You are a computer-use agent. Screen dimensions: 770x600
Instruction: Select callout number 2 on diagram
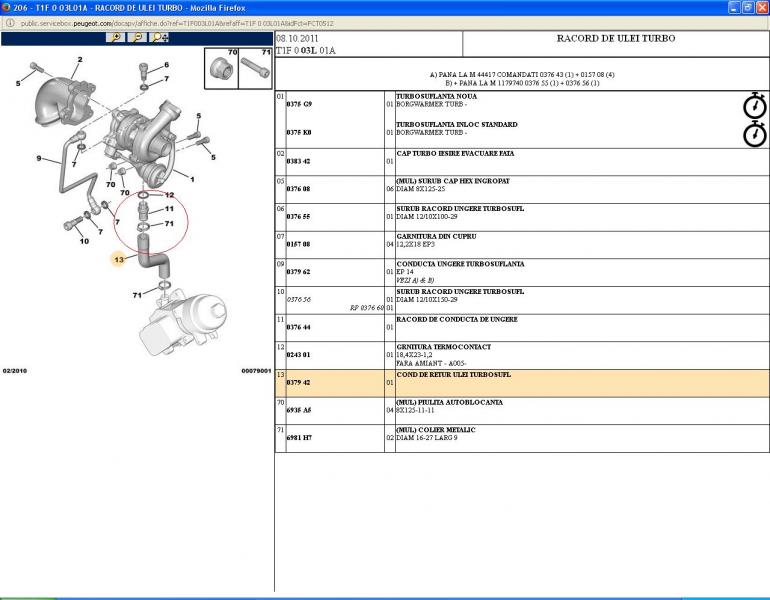point(80,60)
